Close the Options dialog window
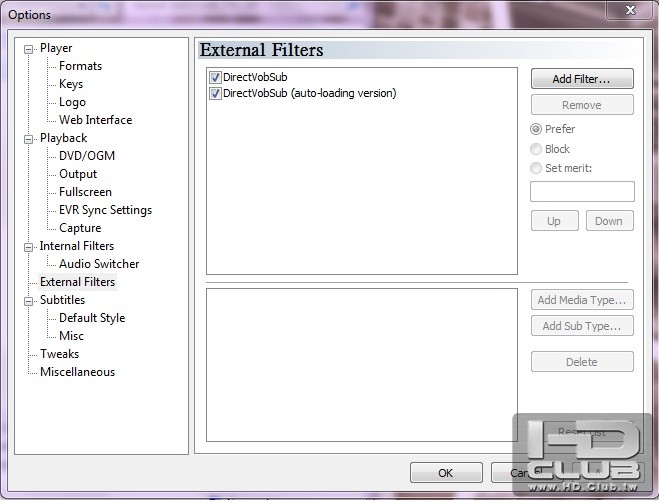The image size is (659, 502). point(630,10)
